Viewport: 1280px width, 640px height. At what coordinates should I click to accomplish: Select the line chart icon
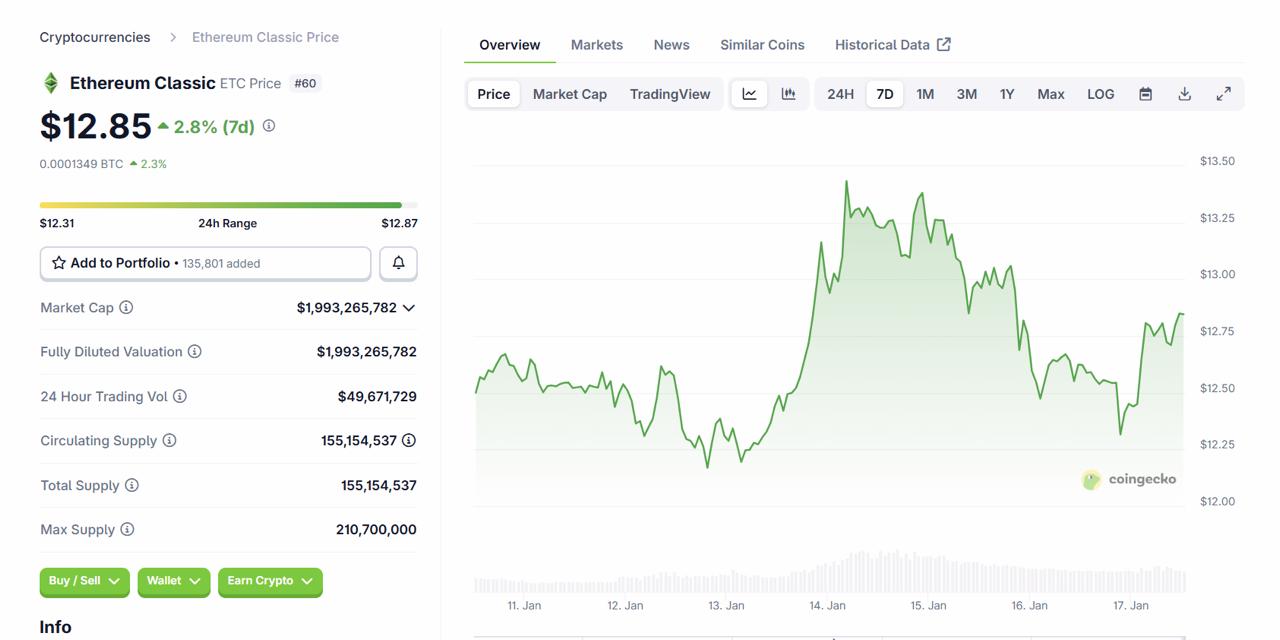[749, 93]
